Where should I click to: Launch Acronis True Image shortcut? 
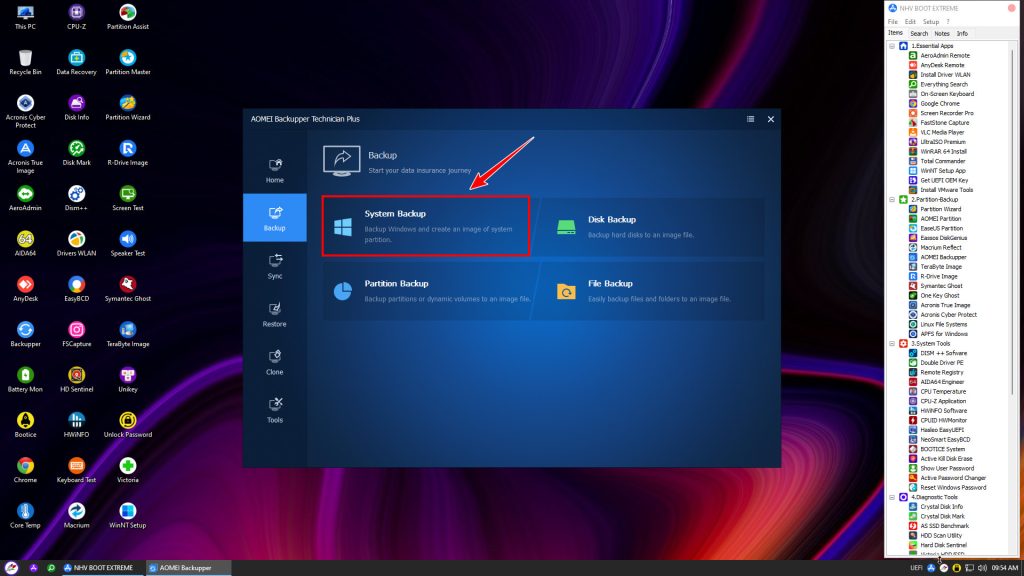click(x=25, y=157)
